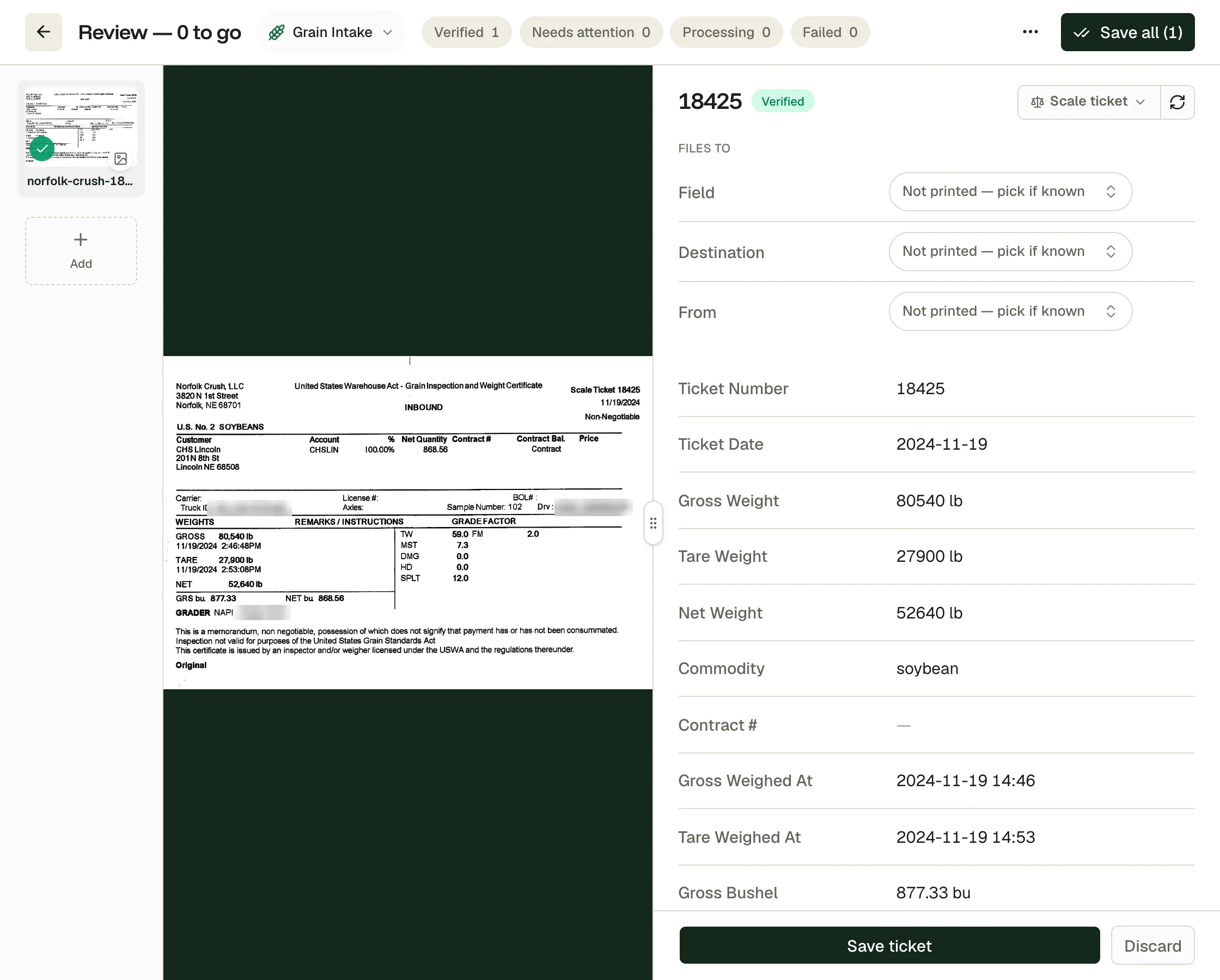
Task: Filter by the Verified 1 tab
Action: coord(466,32)
